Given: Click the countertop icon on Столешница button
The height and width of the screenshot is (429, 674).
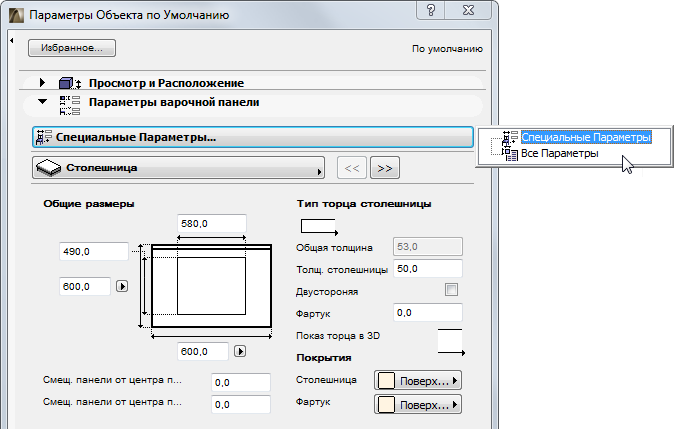Looking at the screenshot, I should click(x=48, y=168).
